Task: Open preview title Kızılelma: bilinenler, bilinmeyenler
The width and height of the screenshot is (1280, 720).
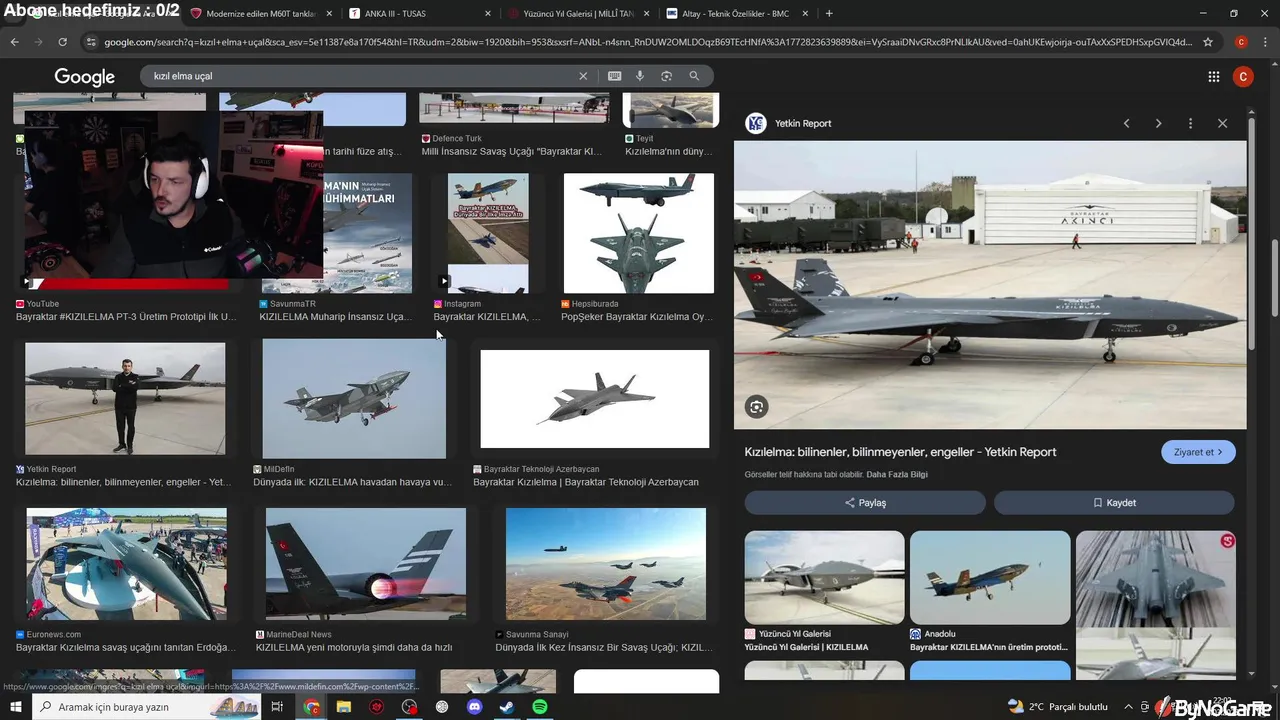Action: point(900,452)
